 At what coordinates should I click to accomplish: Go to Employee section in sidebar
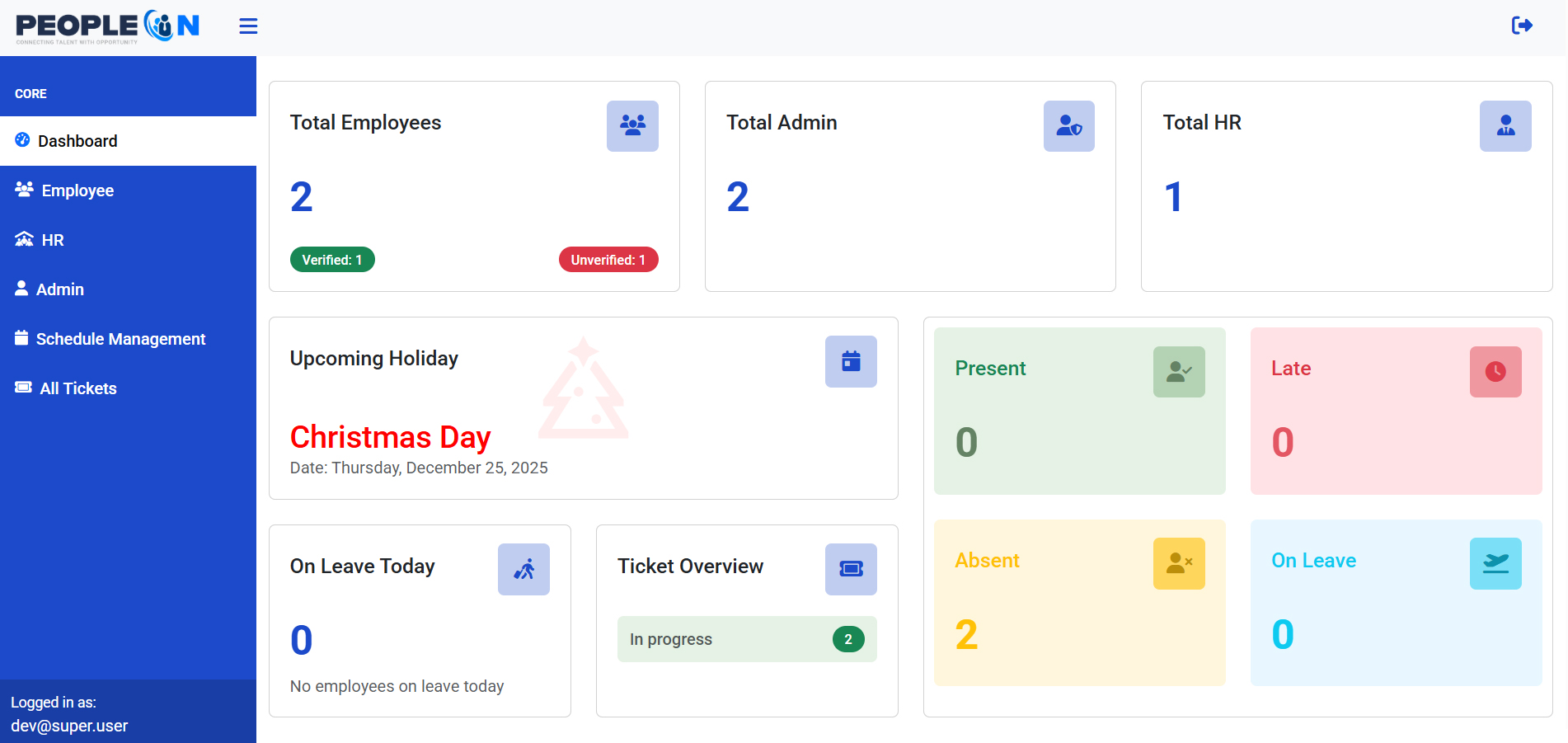coord(77,190)
